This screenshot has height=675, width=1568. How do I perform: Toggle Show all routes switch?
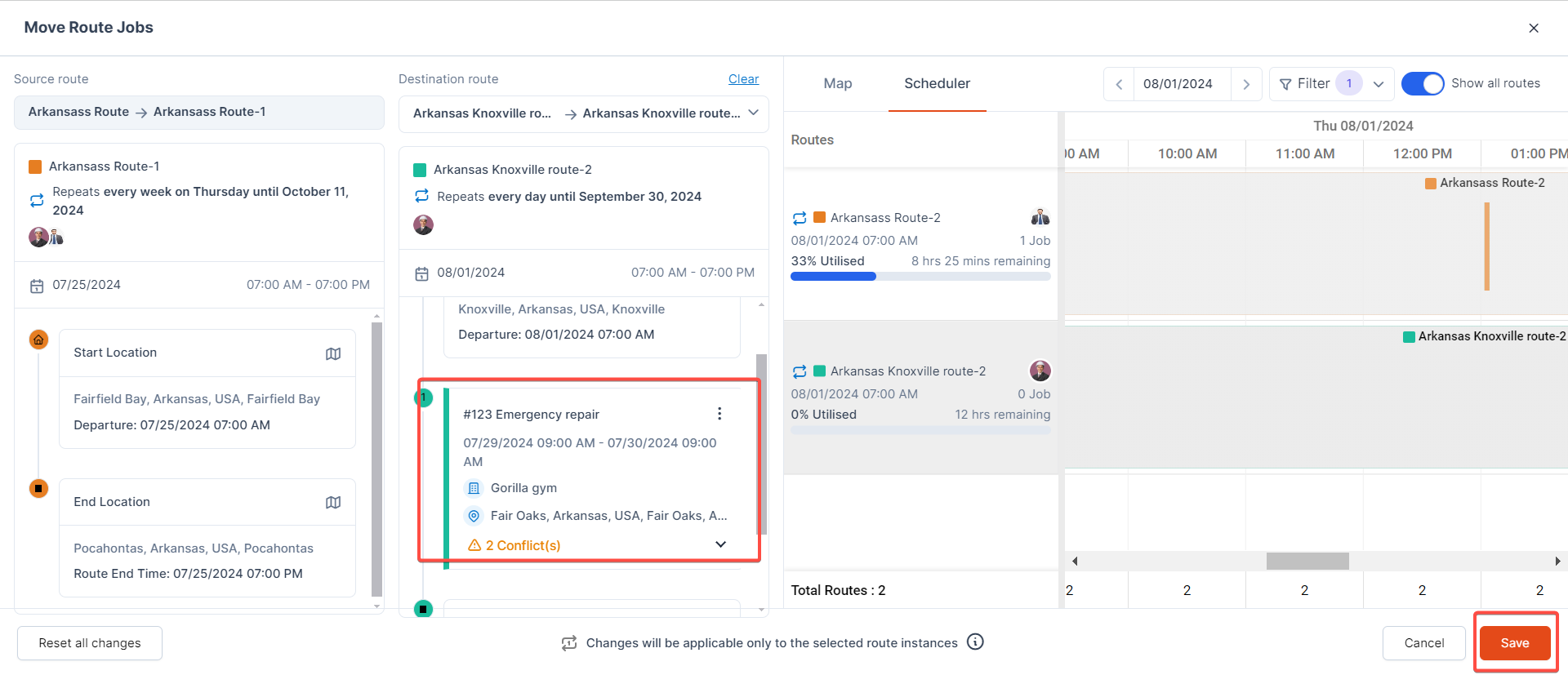(x=1423, y=83)
